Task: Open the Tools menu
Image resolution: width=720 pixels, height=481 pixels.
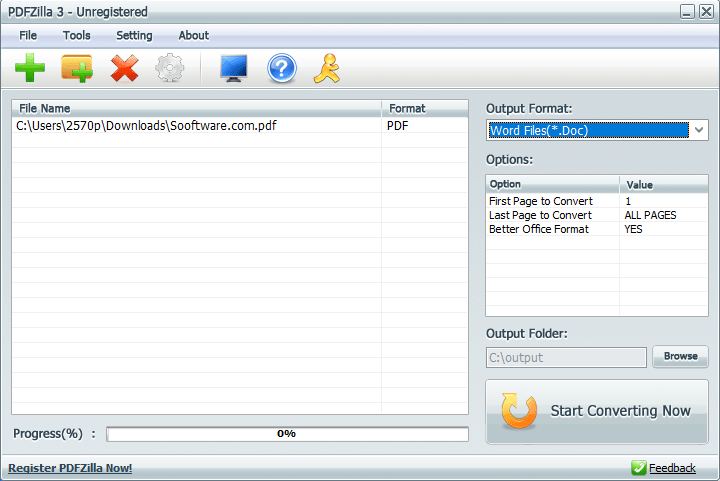Action: [77, 35]
